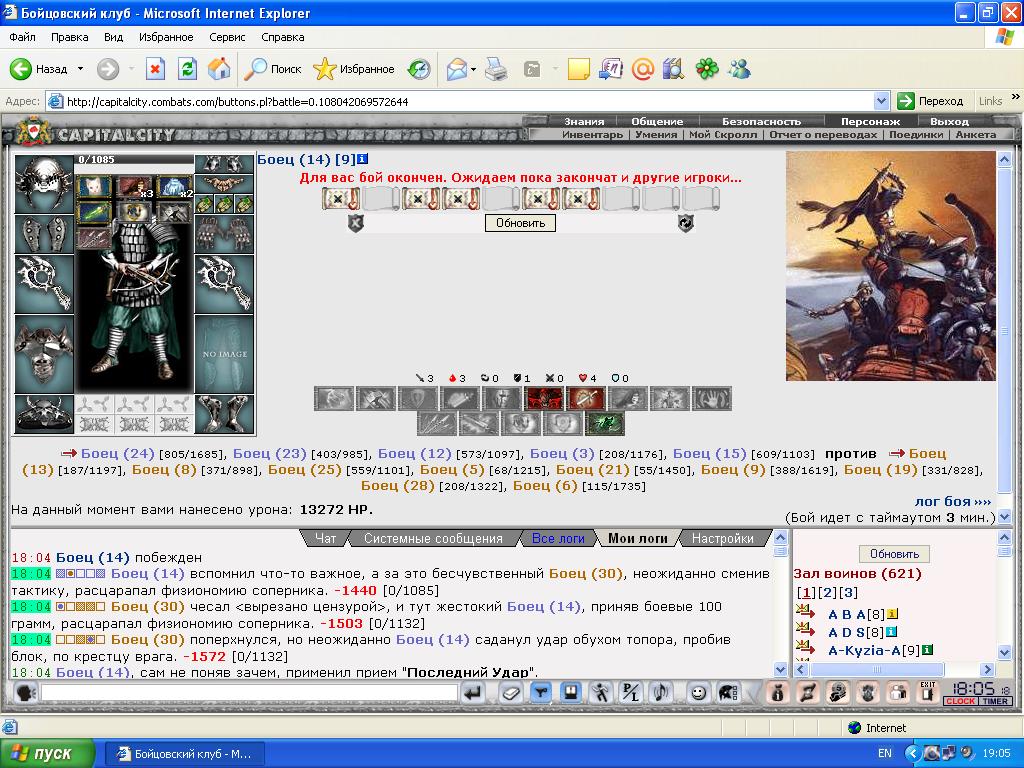1024x768 pixels.
Task: Click the Поиск search toolbar button
Action: pos(272,69)
